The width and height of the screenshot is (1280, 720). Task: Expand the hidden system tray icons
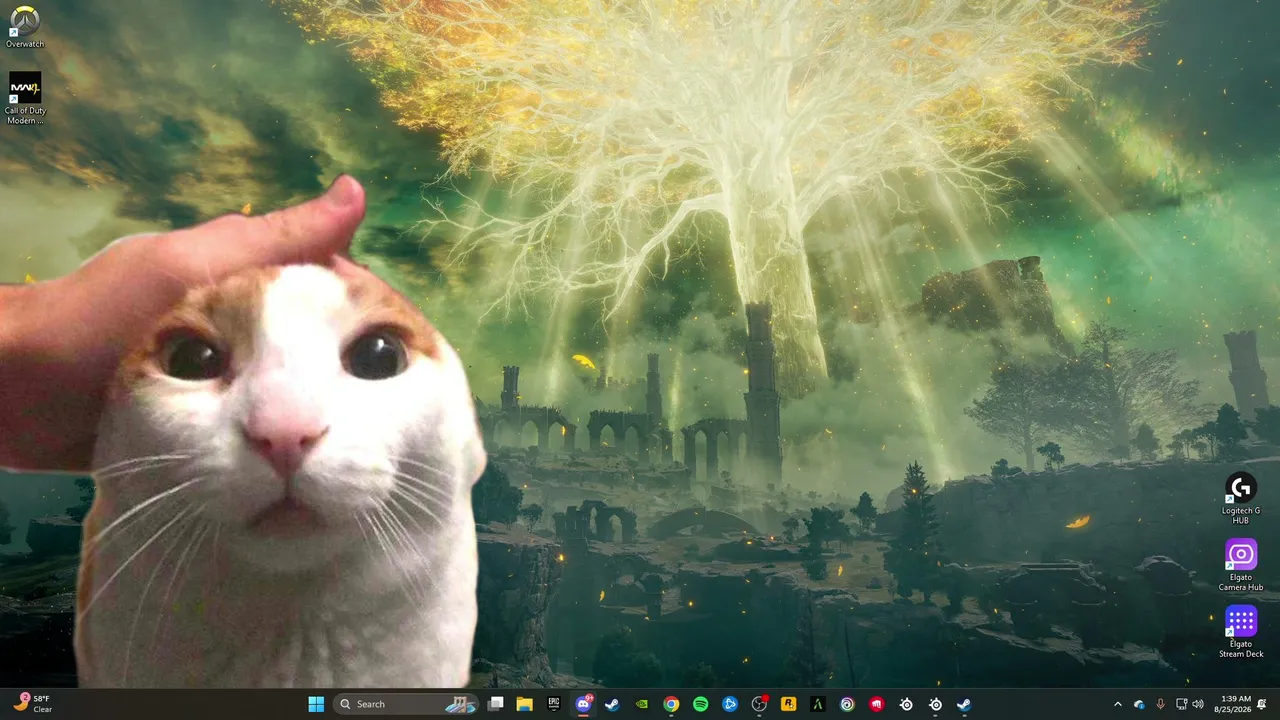click(x=1118, y=704)
